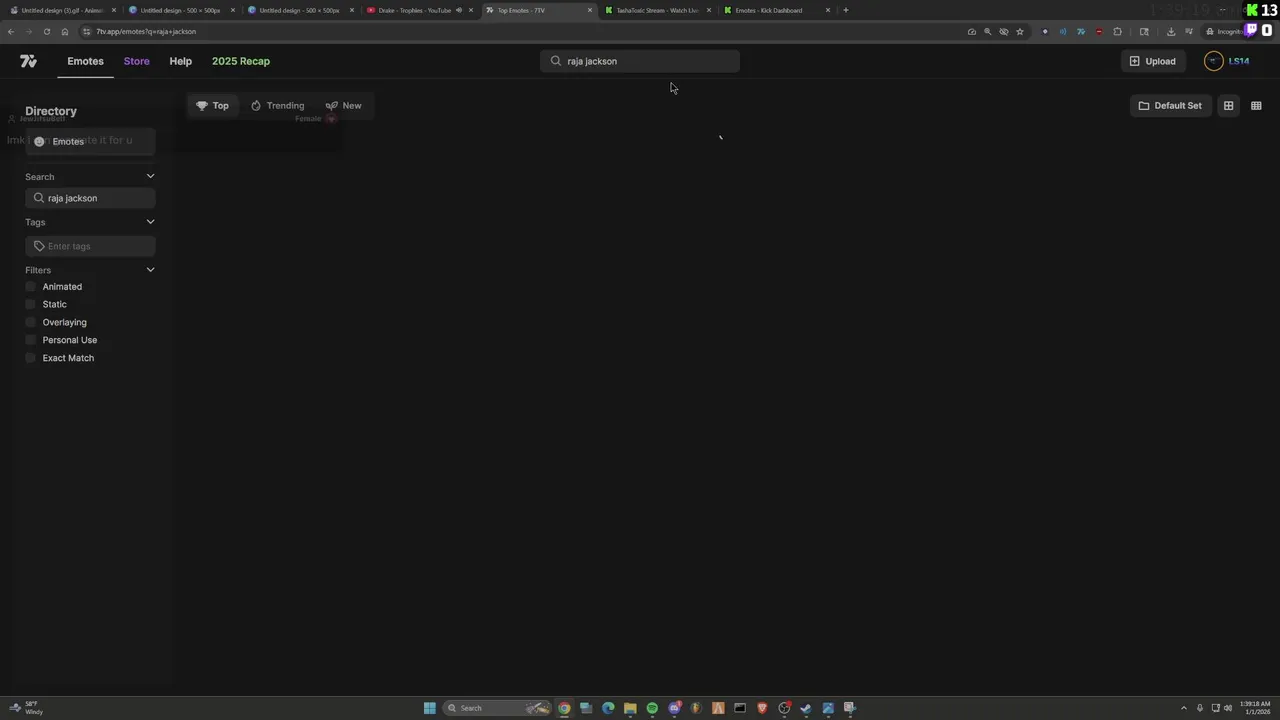
Task: Switch to the compact table layout icon
Action: point(1256,105)
